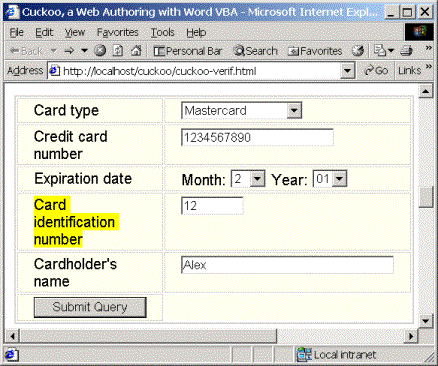Click the horizontal scrollbar right arrow

click(x=411, y=336)
